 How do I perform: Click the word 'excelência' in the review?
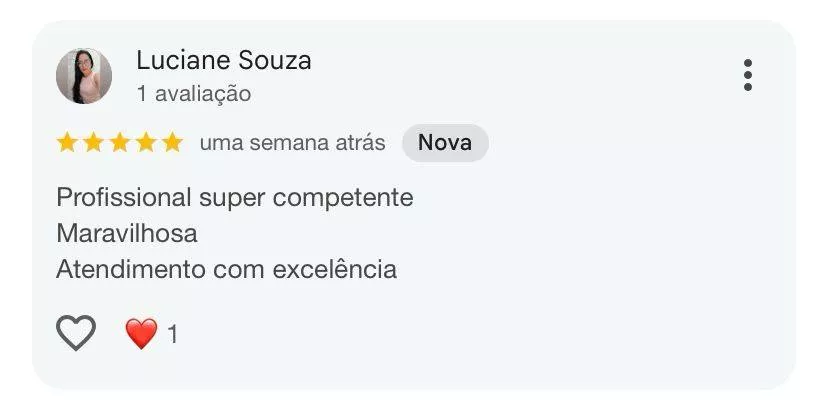[x=334, y=269]
